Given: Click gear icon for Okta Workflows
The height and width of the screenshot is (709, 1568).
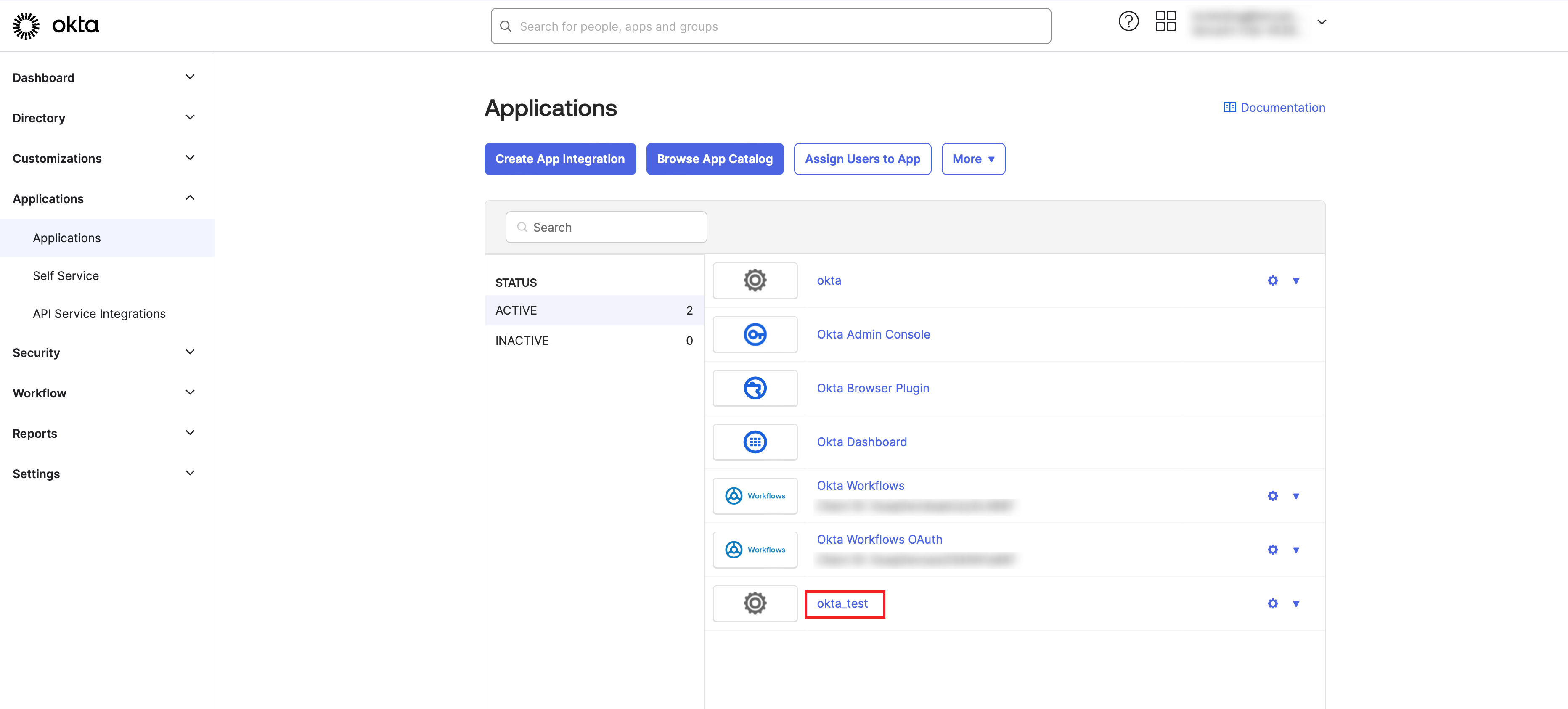Looking at the screenshot, I should [1272, 496].
